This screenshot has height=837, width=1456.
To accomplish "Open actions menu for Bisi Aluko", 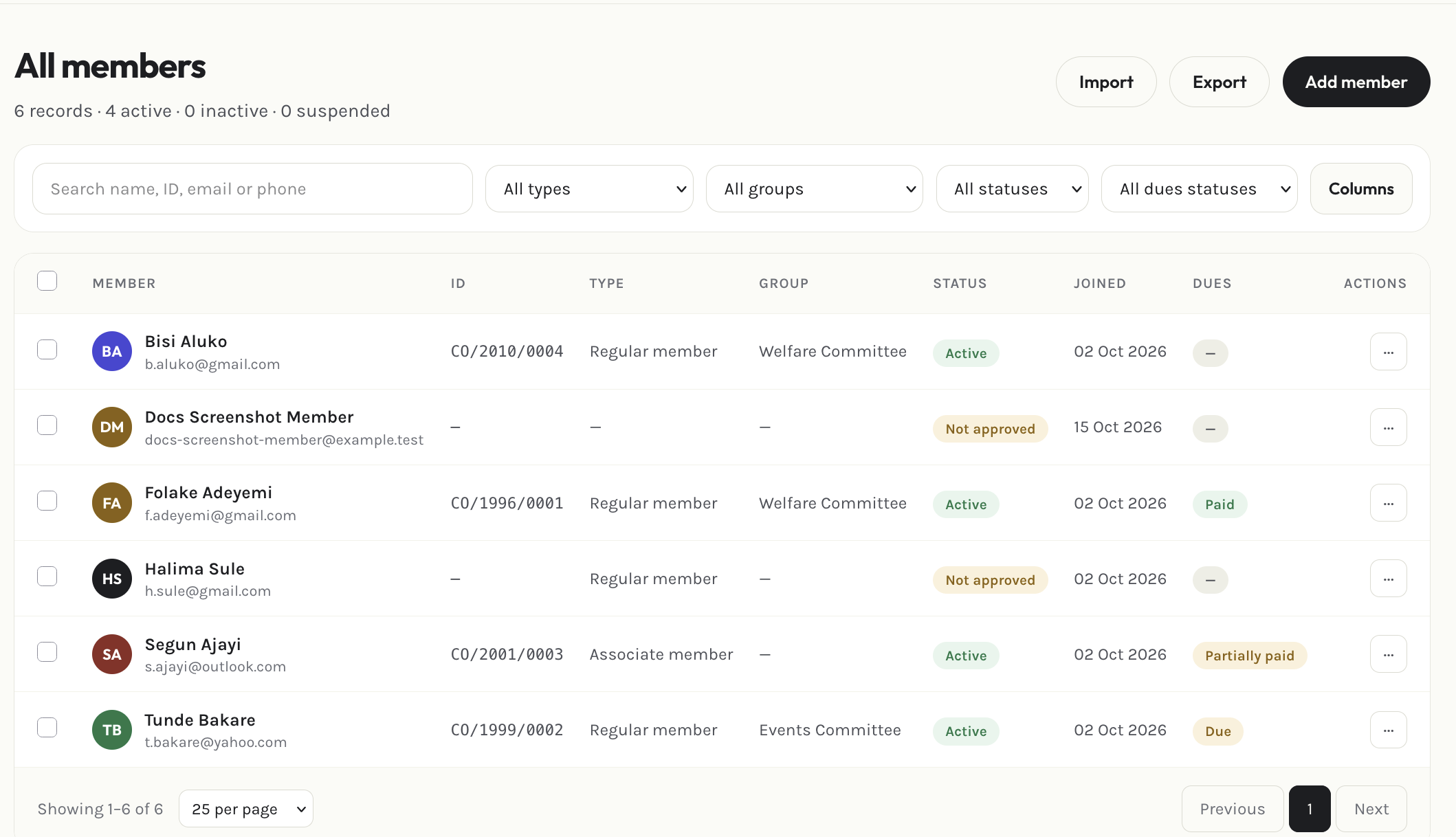I will pos(1388,352).
